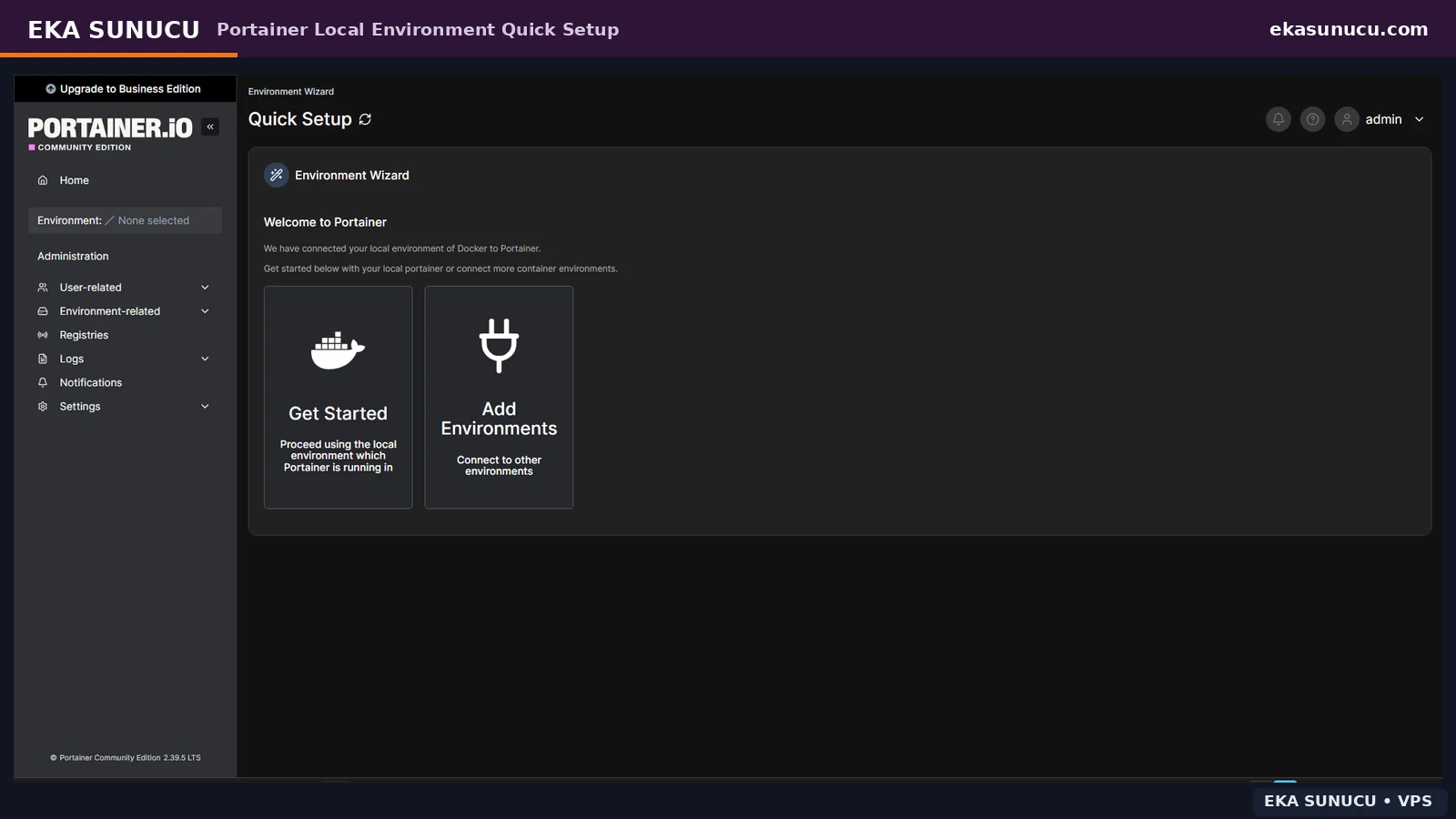Expand the Settings chevron

point(205,407)
